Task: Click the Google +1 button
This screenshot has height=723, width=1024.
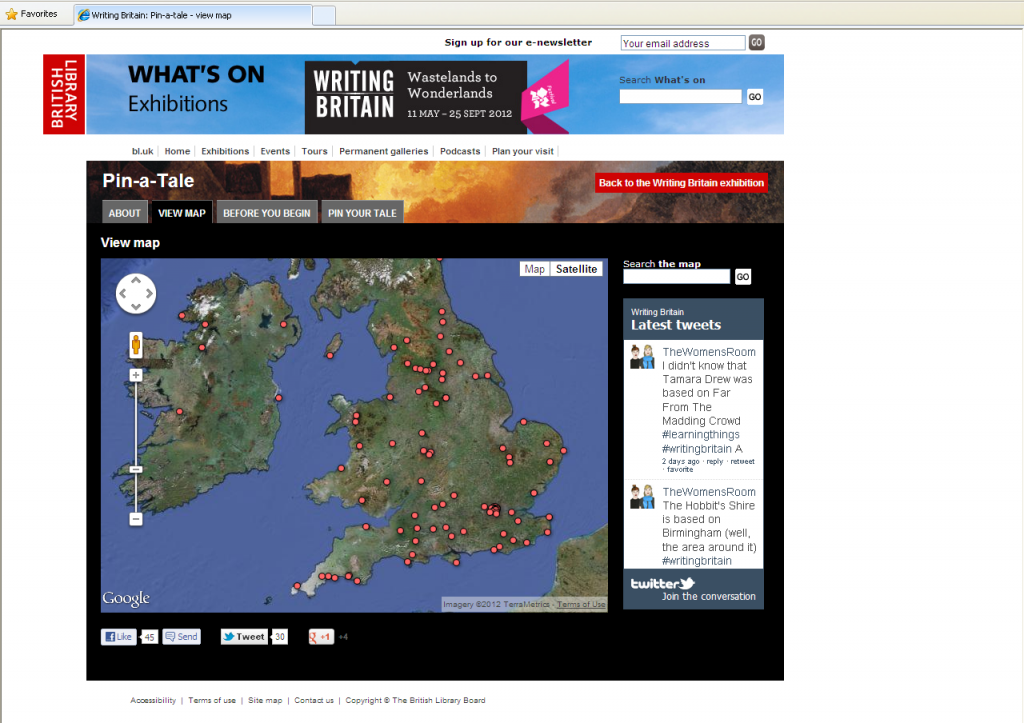Action: [x=321, y=637]
